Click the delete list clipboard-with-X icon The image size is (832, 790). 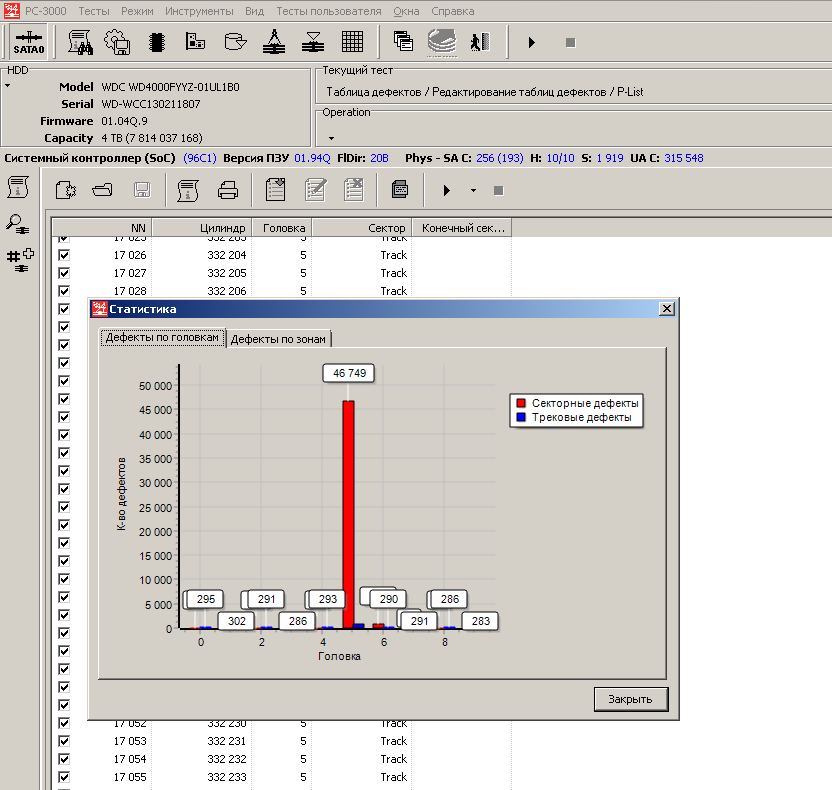353,190
